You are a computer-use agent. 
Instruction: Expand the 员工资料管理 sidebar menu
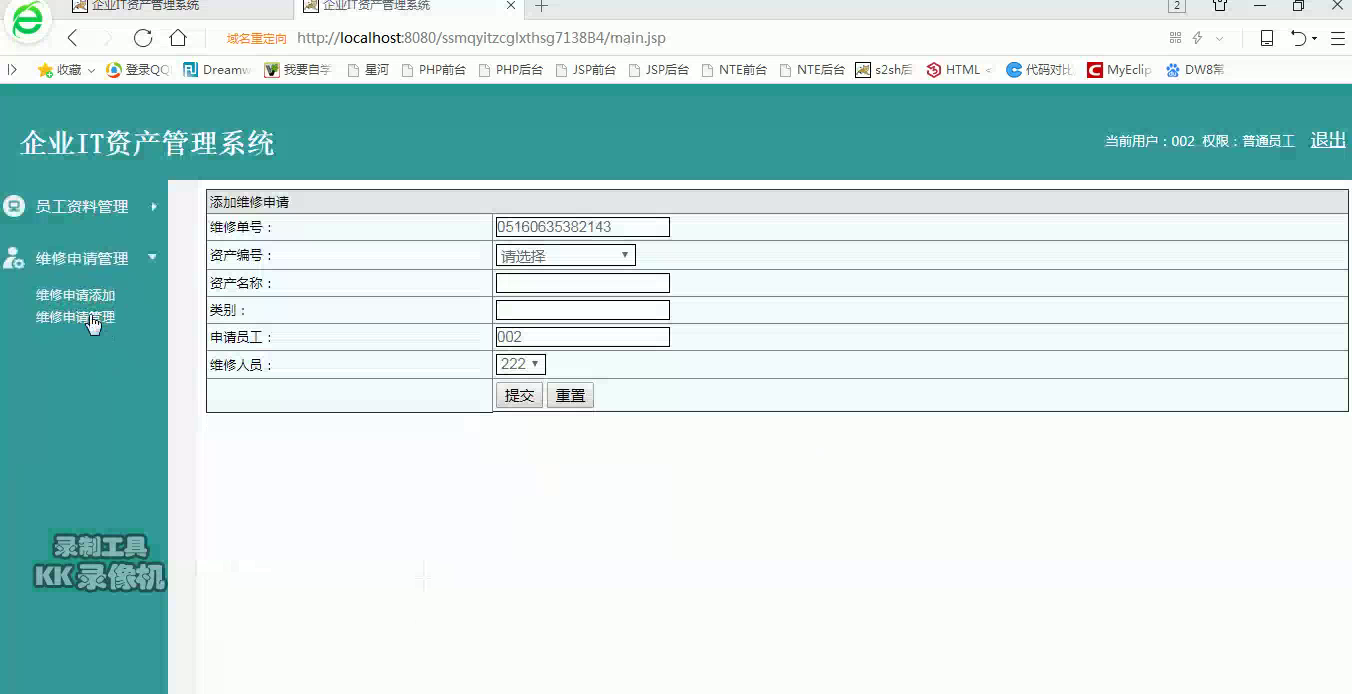(x=82, y=206)
